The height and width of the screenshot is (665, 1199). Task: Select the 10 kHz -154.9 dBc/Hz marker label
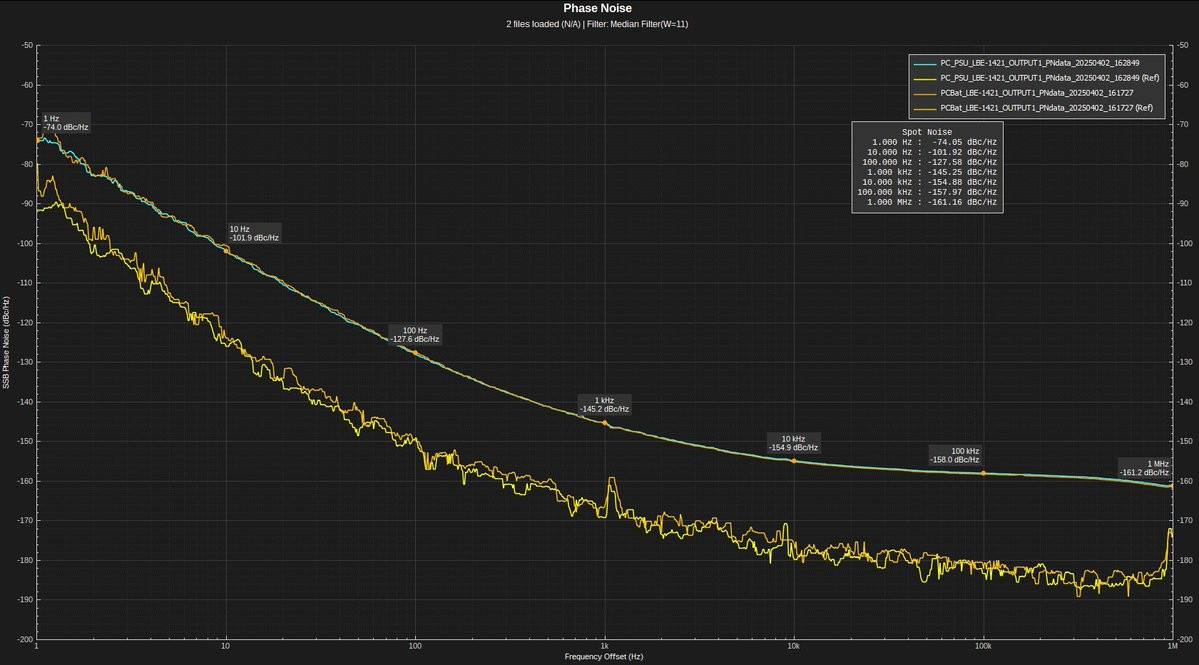pos(793,443)
